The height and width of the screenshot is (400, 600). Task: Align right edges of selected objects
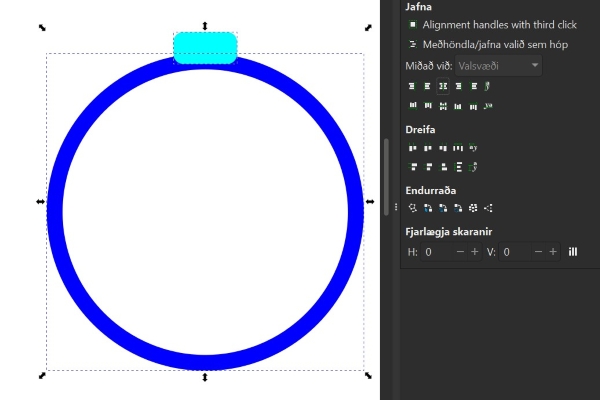458,87
